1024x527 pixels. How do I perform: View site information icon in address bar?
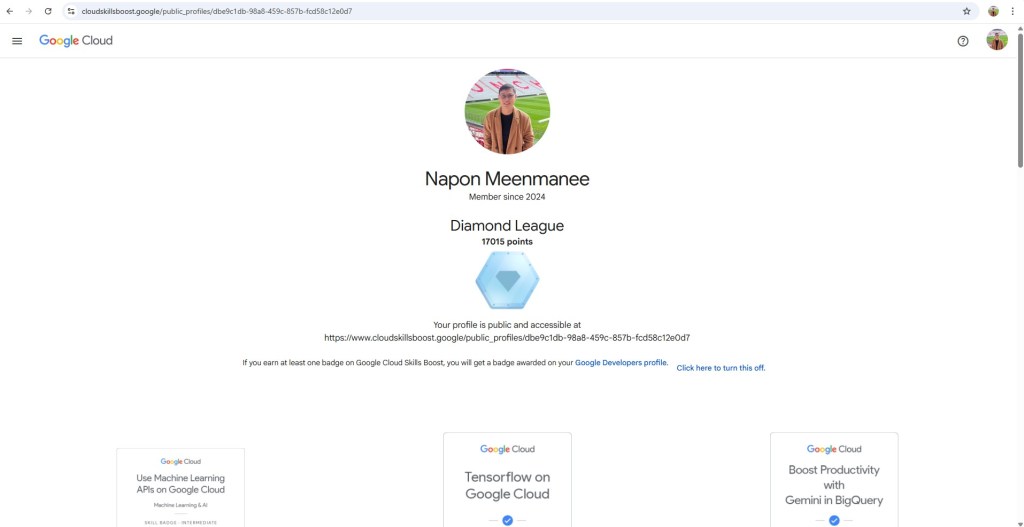tap(71, 11)
